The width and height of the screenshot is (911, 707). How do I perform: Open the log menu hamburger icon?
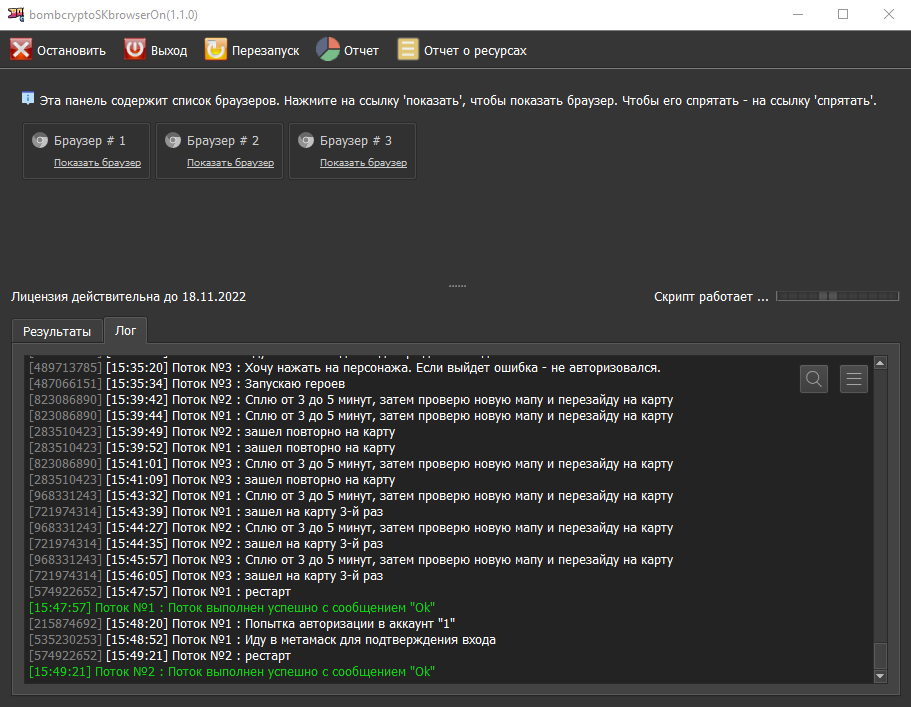pyautogui.click(x=854, y=379)
